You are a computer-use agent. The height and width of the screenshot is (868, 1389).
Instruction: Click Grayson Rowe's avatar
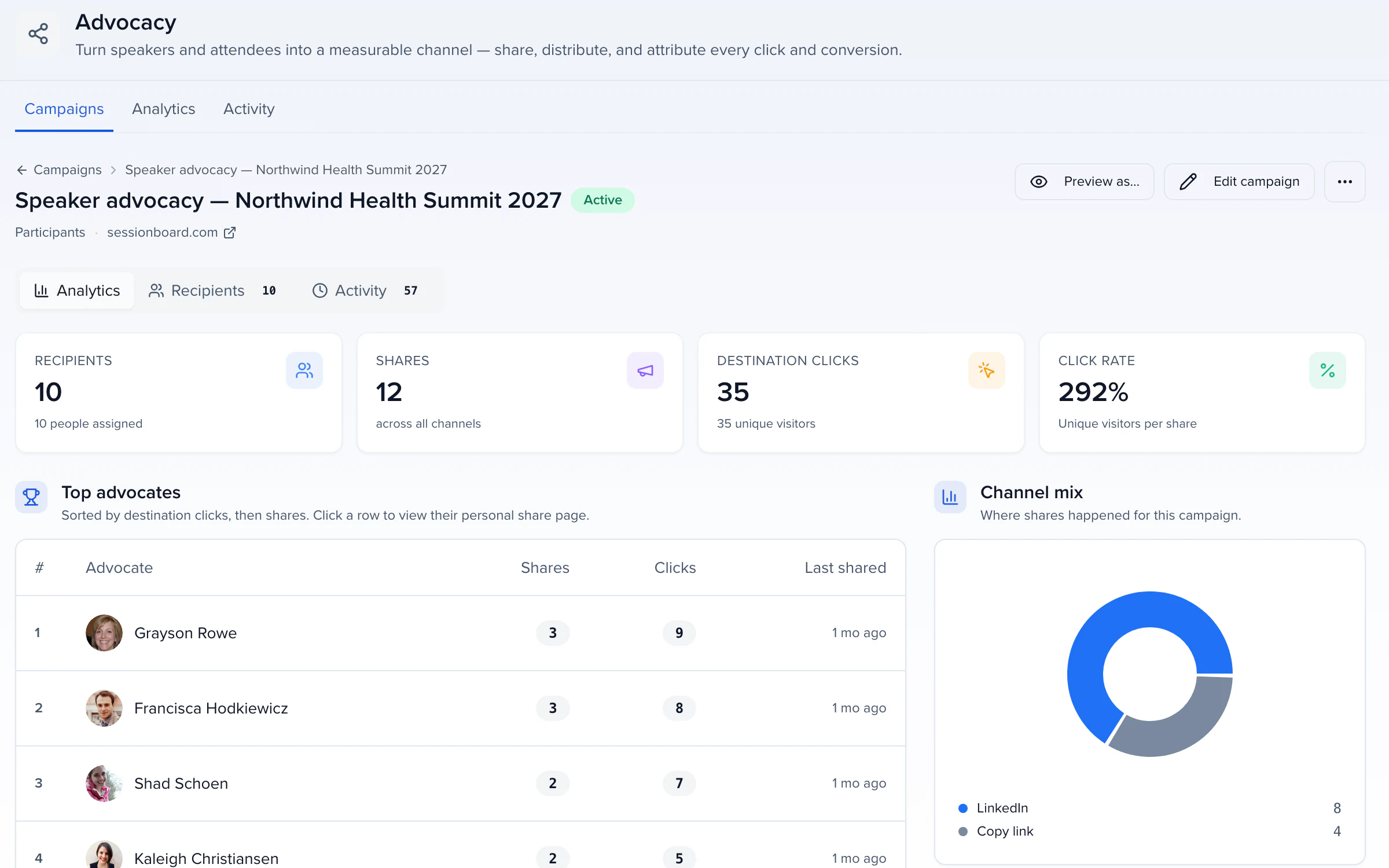[x=104, y=633]
